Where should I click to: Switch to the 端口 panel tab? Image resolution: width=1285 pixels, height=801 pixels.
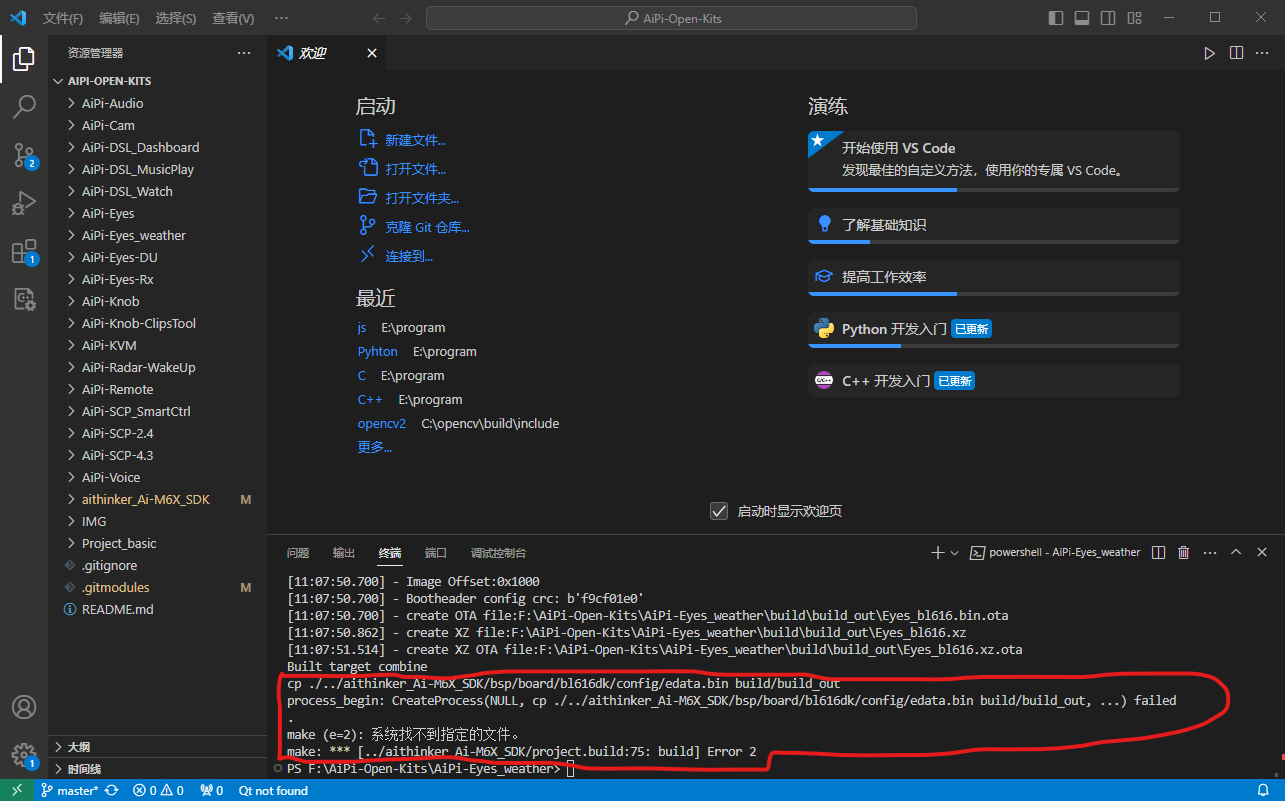pos(436,552)
